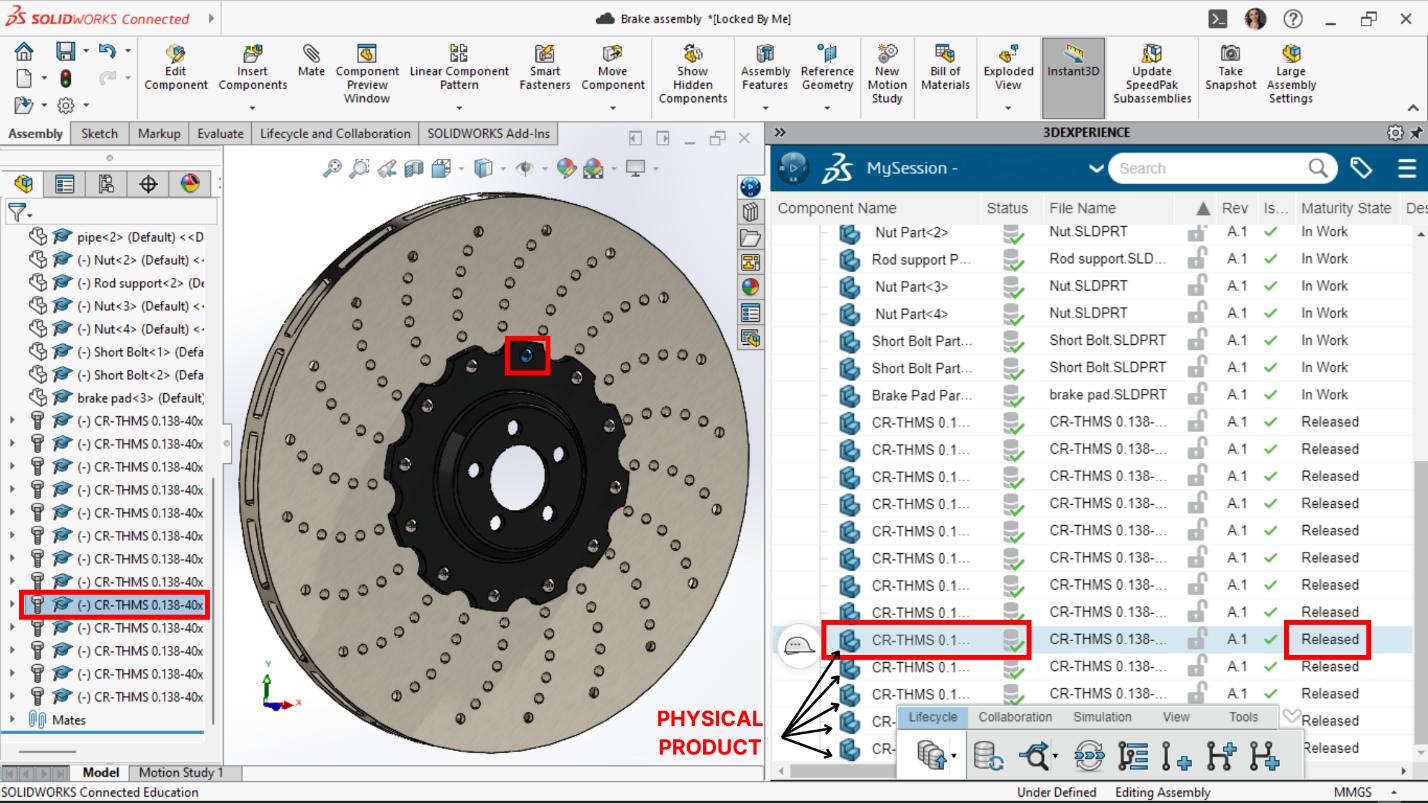Image resolution: width=1428 pixels, height=803 pixels.
Task: Select pipe<2> in the feature tree
Action: click(x=118, y=237)
